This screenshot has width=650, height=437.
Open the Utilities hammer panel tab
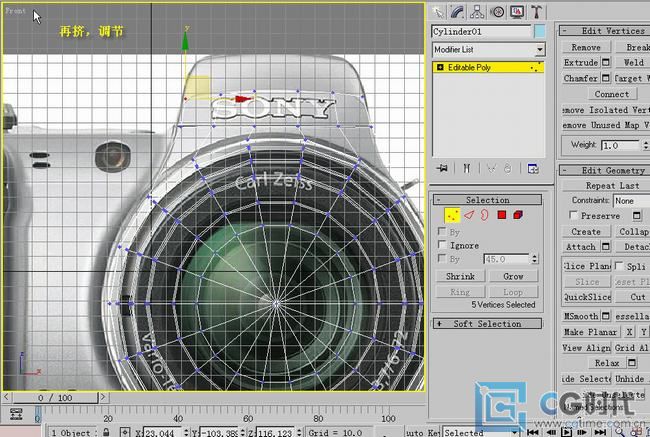[537, 12]
